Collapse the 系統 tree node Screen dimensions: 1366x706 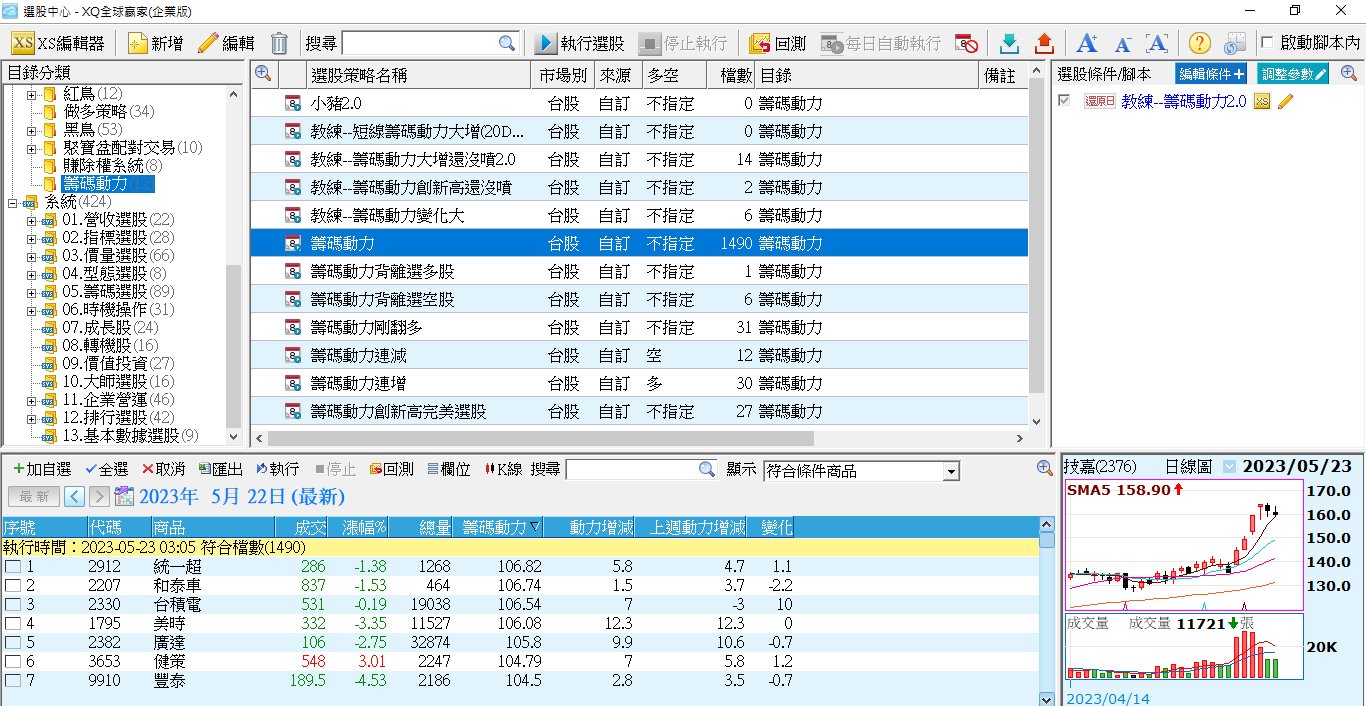pos(13,202)
